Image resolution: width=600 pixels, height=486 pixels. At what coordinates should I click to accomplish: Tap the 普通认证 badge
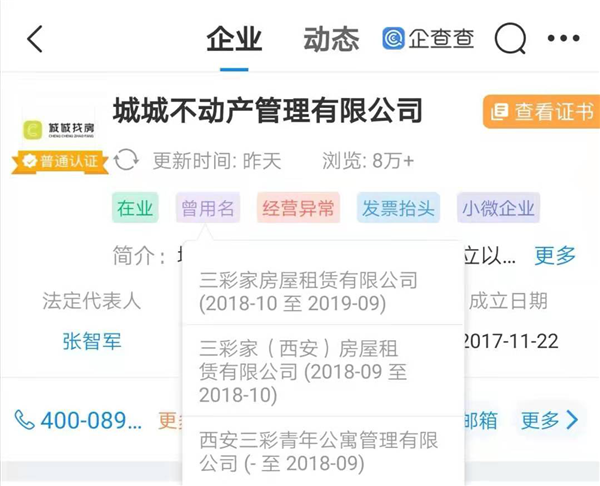coord(60,161)
